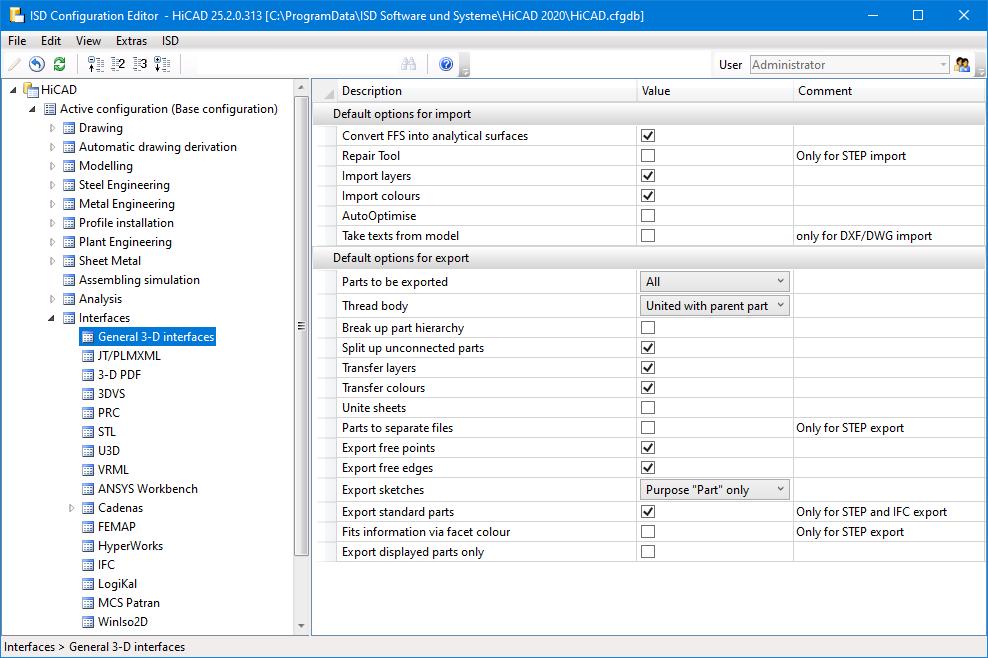Enable the Repair Tool checkbox
Viewport: 988px width, 658px height.
point(648,156)
